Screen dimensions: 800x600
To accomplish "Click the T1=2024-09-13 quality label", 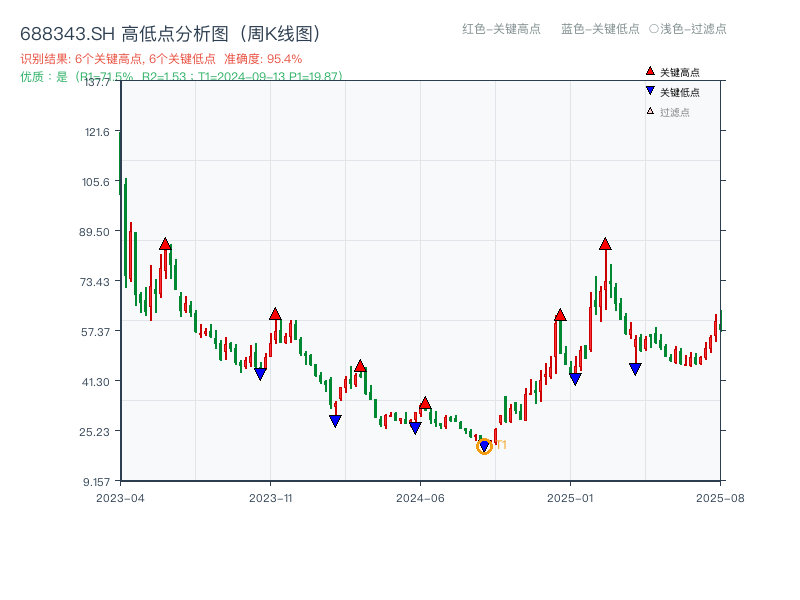I will point(245,76).
